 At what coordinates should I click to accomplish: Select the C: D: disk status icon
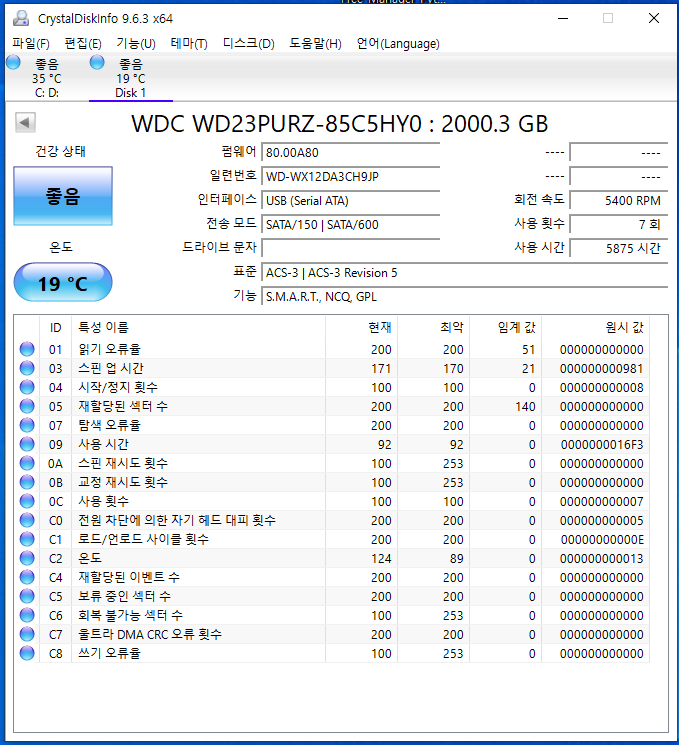pos(13,62)
